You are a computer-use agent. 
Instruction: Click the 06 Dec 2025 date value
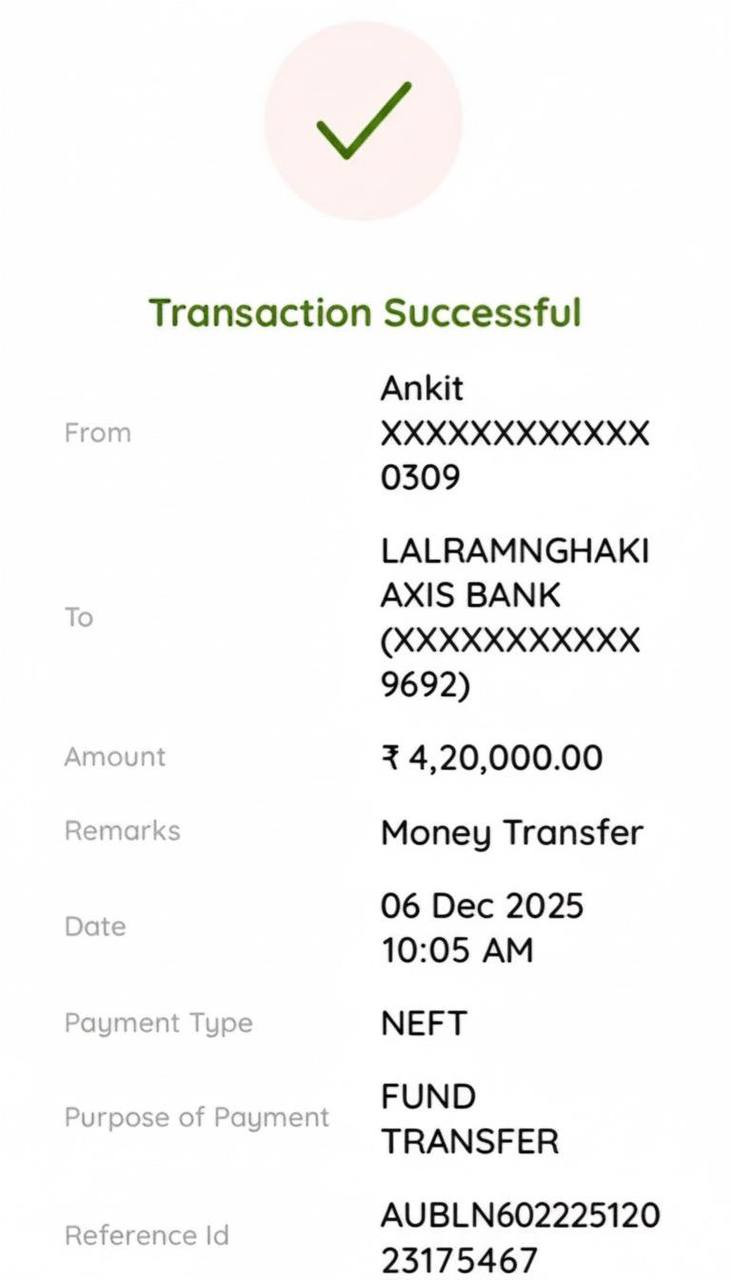pyautogui.click(x=481, y=906)
